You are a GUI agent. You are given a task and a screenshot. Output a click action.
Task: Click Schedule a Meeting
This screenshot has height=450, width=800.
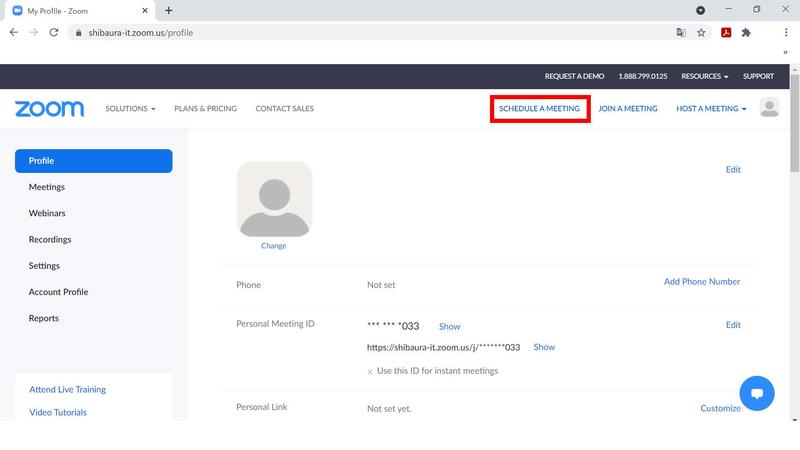[x=539, y=109]
